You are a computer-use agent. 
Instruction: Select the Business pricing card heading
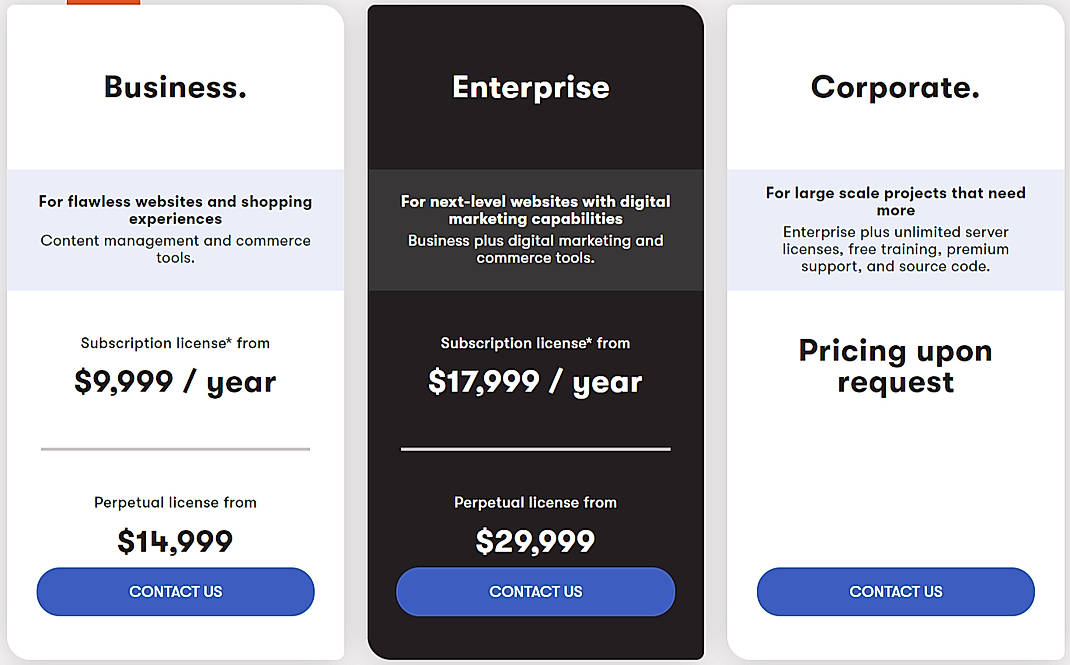point(175,87)
